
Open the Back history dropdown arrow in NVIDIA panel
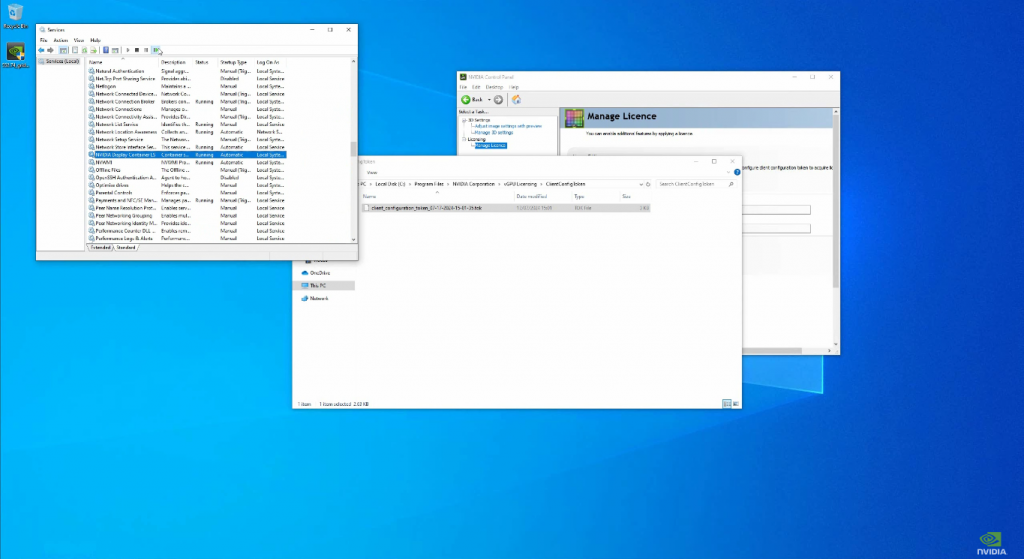489,99
